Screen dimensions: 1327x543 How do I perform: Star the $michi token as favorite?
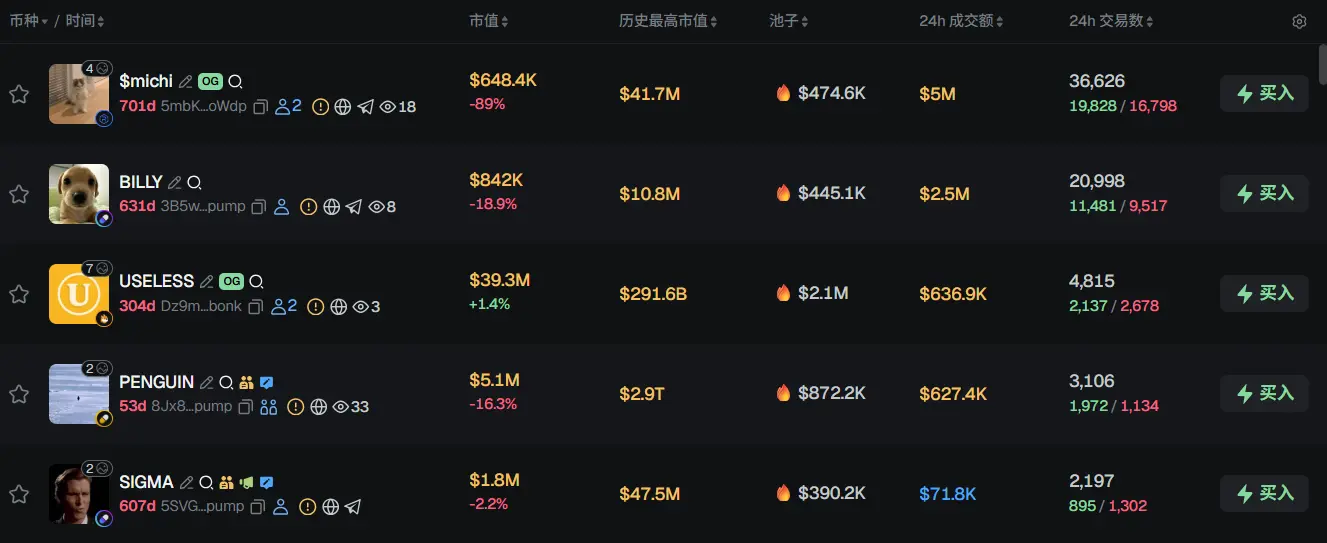tap(19, 94)
